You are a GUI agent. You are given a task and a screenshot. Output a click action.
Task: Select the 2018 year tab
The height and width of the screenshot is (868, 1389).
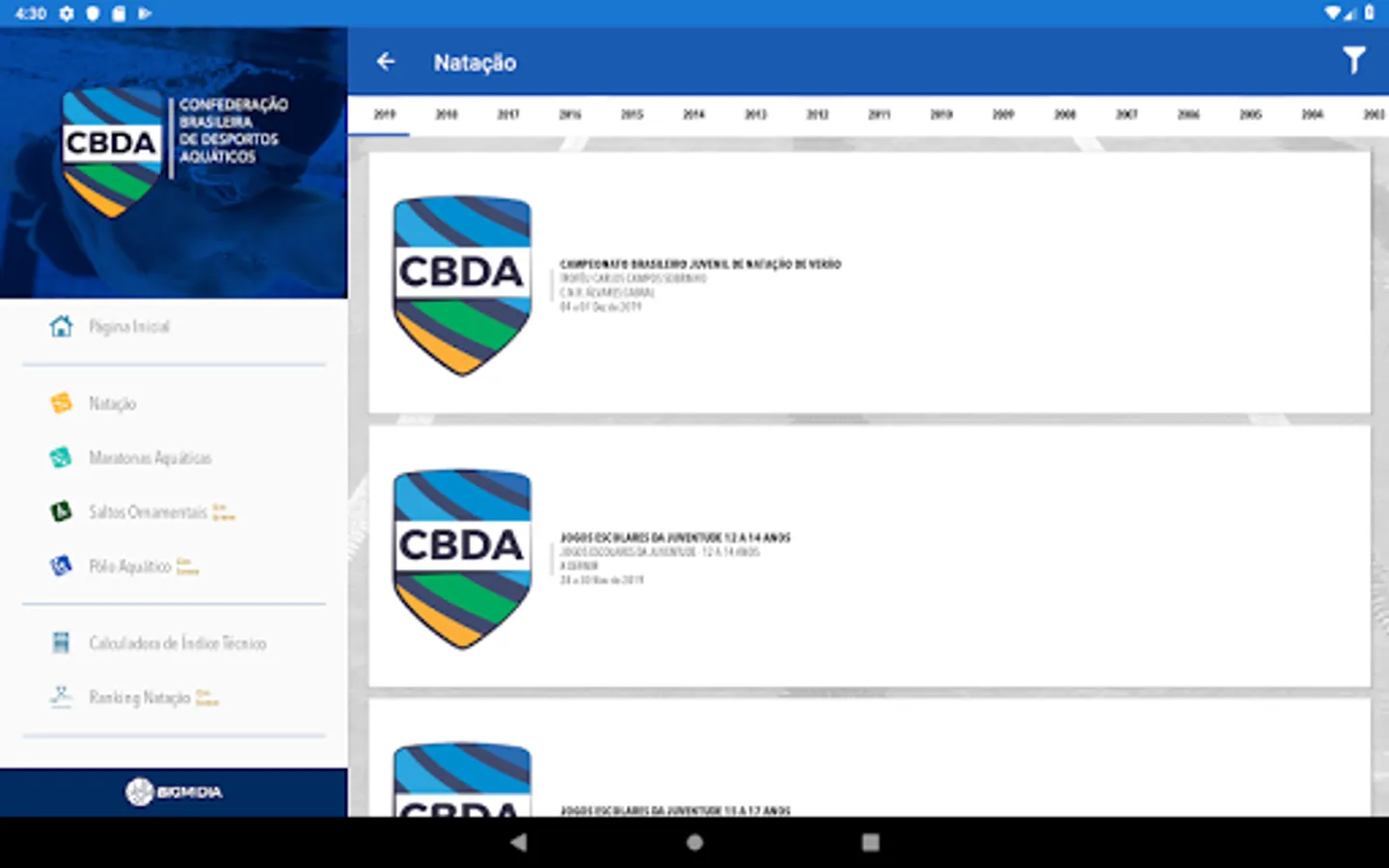click(x=447, y=114)
